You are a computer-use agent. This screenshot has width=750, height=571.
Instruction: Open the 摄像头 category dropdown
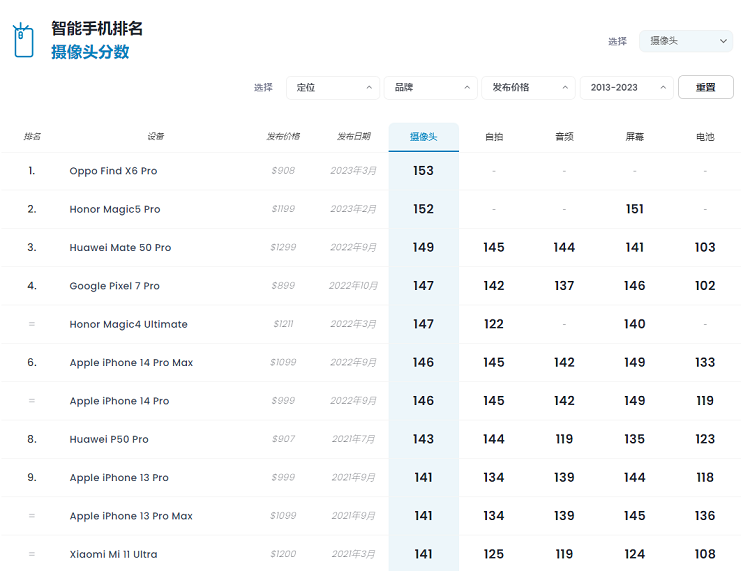pos(685,41)
